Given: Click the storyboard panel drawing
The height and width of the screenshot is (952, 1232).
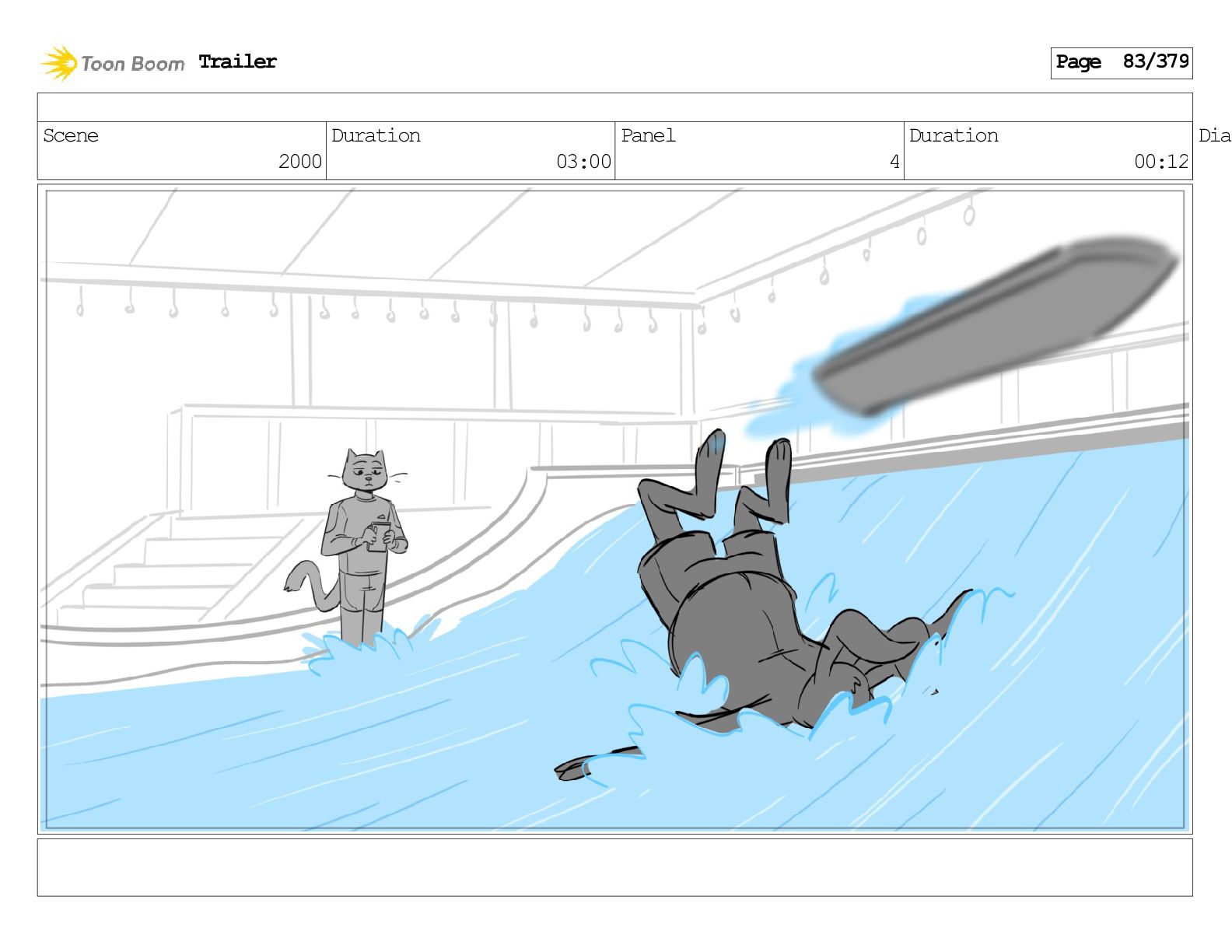Looking at the screenshot, I should coord(614,509).
